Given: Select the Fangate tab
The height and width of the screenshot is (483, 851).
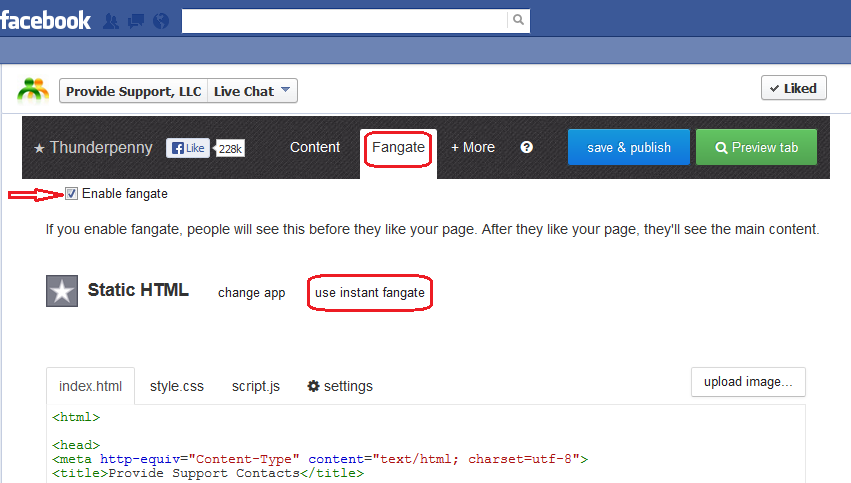Looking at the screenshot, I should (x=398, y=148).
